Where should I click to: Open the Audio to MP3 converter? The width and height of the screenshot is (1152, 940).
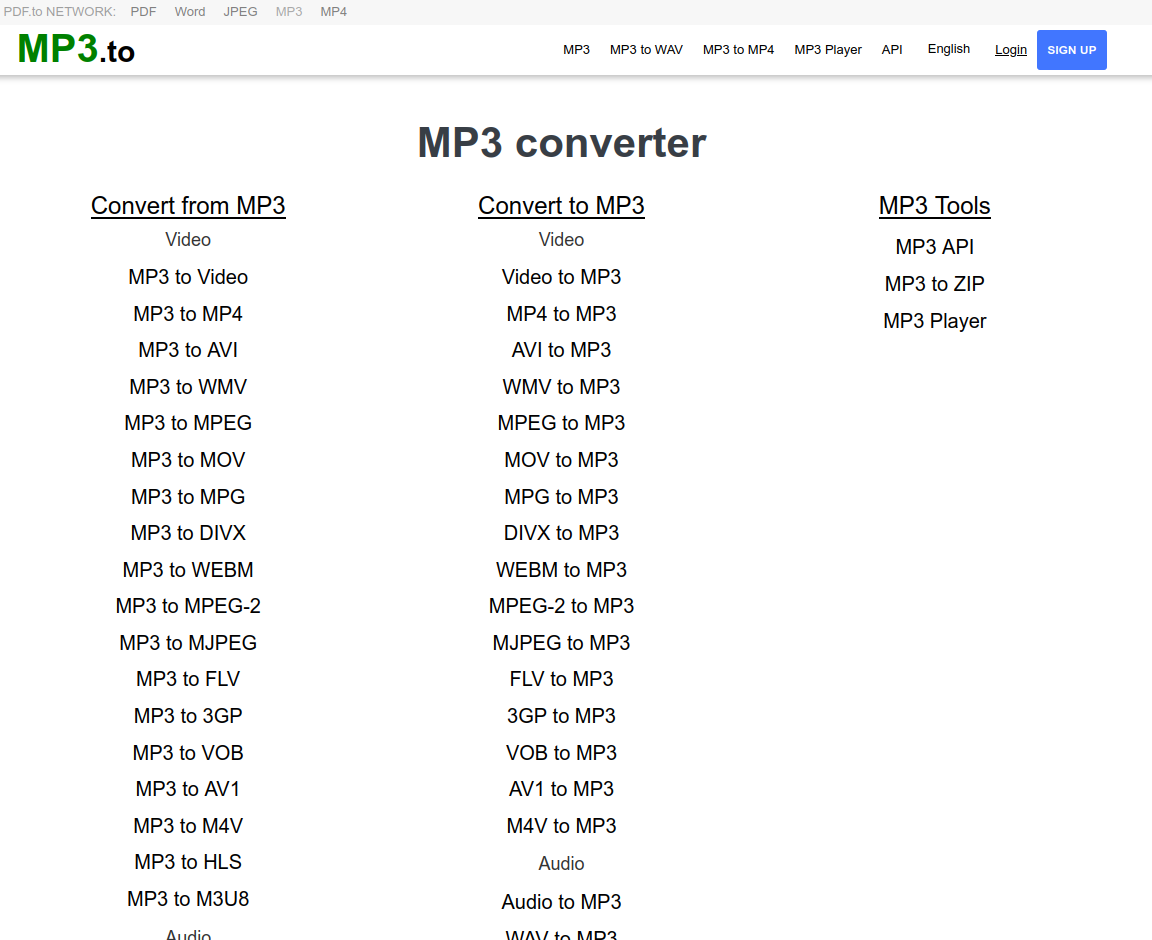[x=561, y=901]
